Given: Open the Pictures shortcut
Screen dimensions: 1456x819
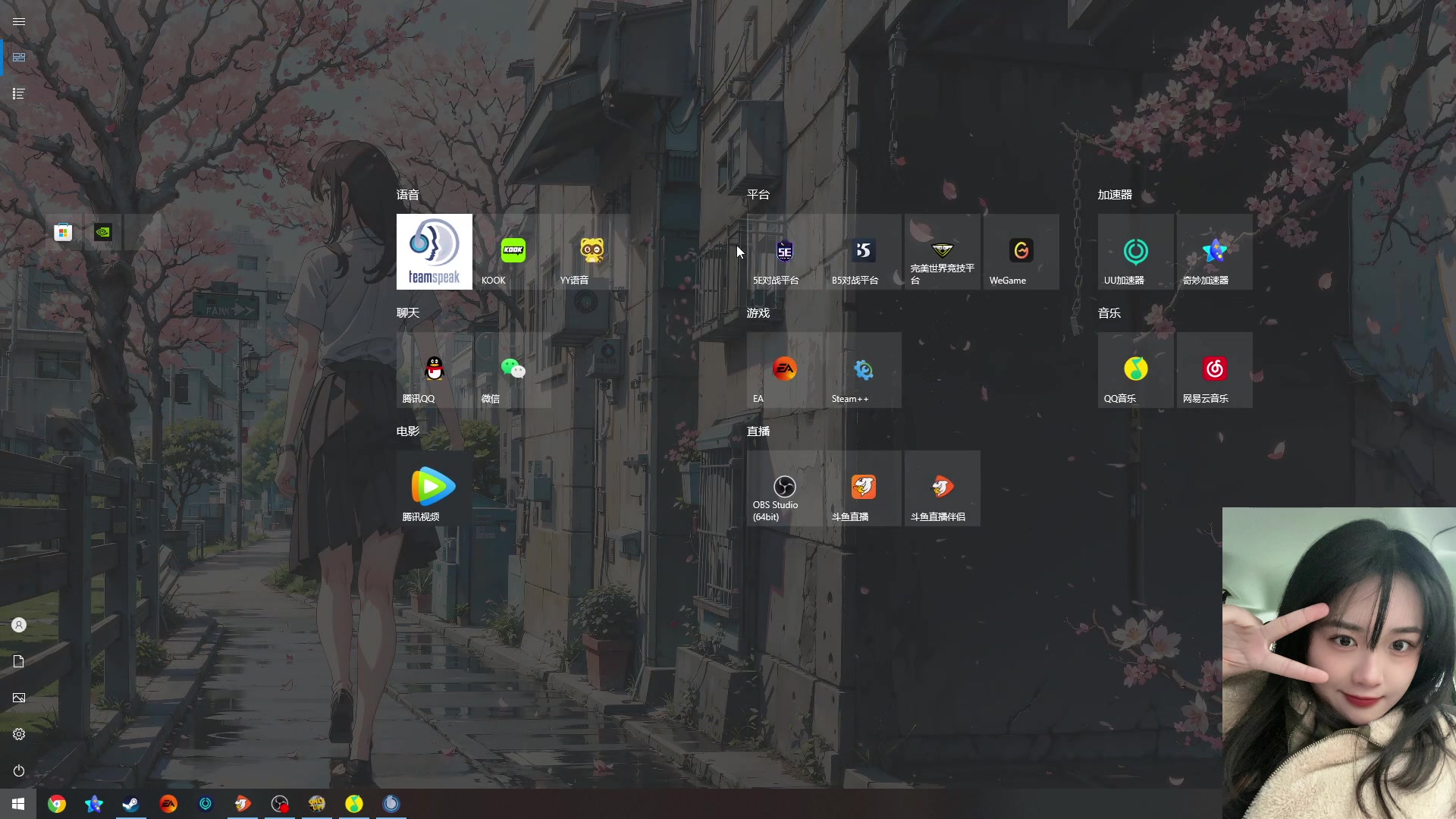Looking at the screenshot, I should (19, 698).
